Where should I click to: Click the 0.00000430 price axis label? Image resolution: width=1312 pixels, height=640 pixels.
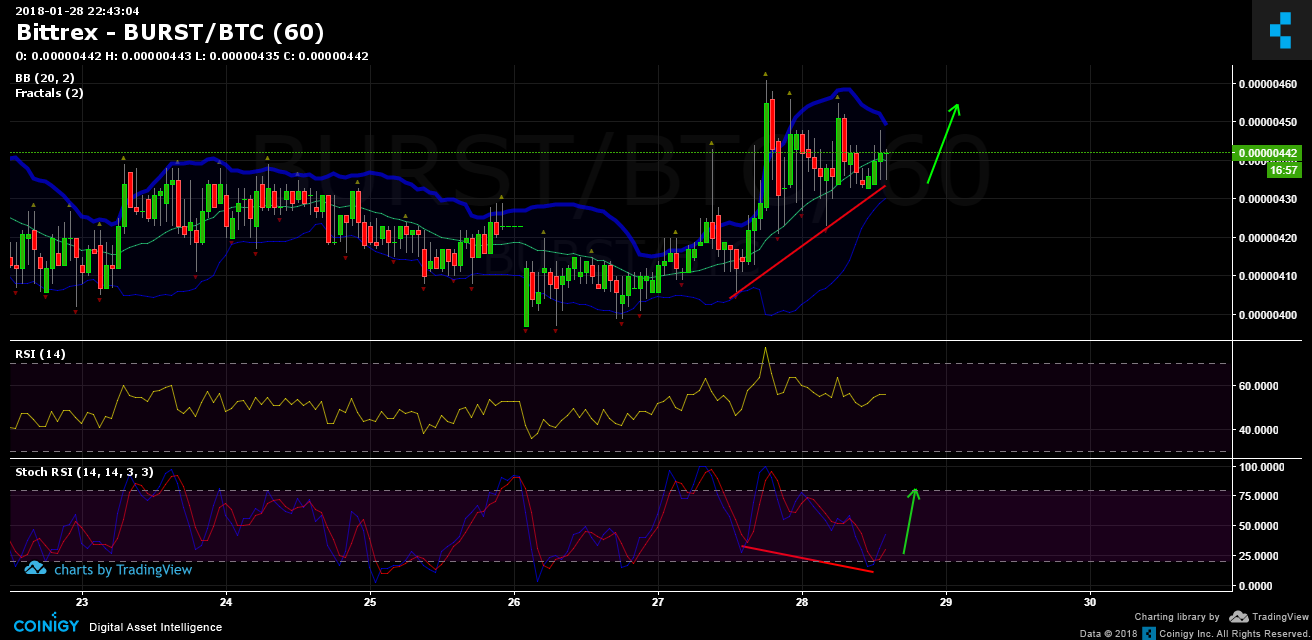tap(1267, 199)
